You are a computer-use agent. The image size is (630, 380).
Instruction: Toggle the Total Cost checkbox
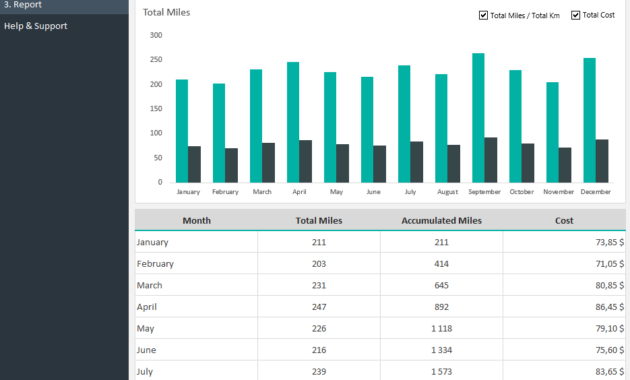click(x=575, y=15)
